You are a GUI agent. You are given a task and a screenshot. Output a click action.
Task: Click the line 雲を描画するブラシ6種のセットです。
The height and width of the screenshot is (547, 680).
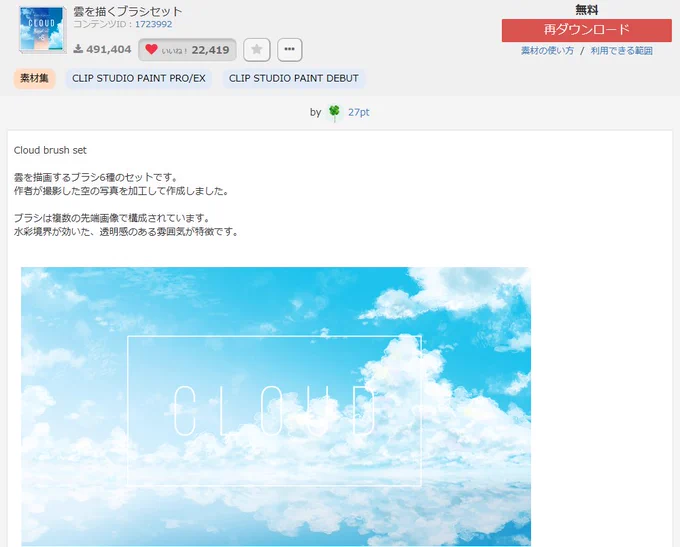pyautogui.click(x=96, y=177)
